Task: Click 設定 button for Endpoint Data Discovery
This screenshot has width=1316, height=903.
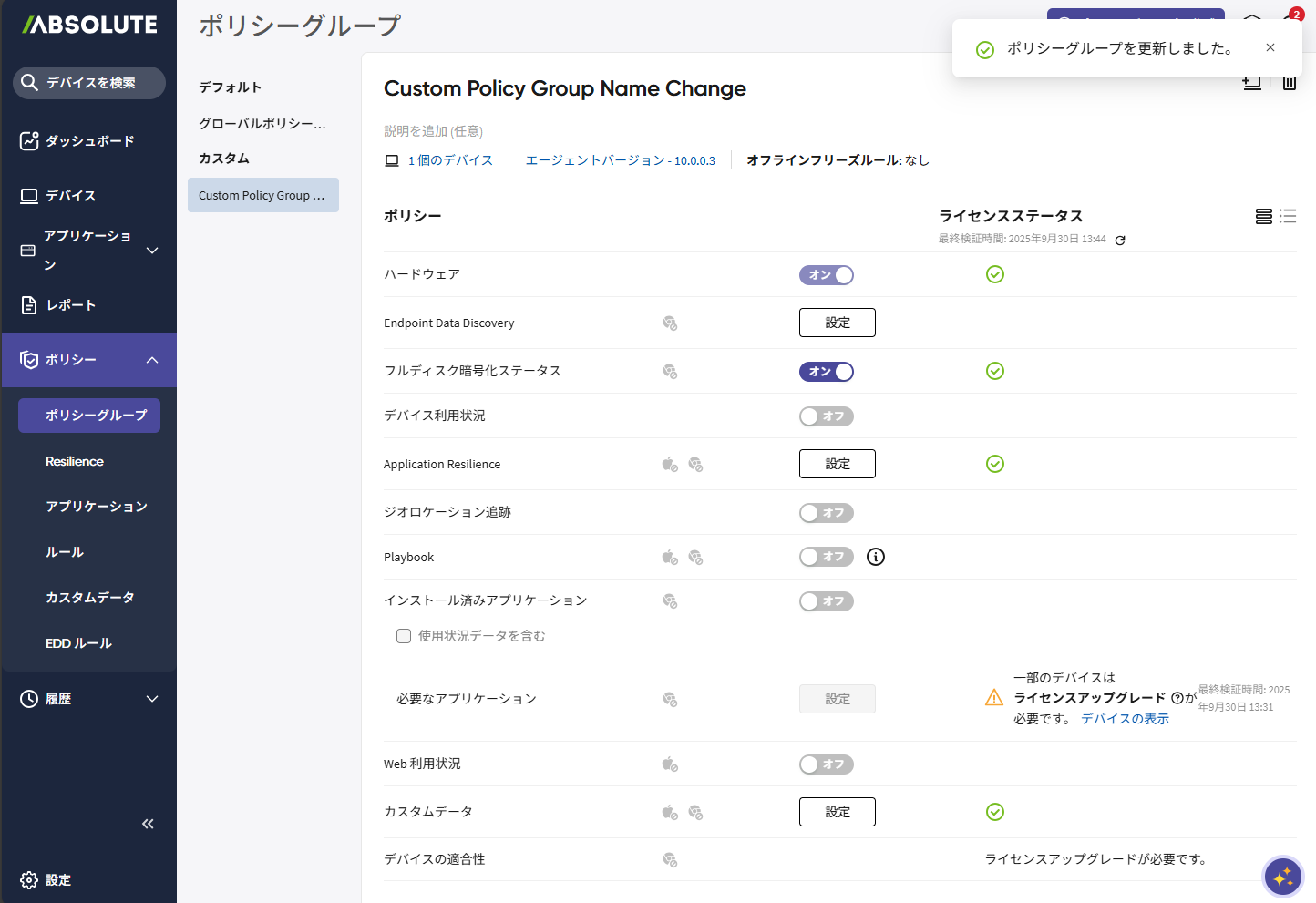Action: [x=837, y=323]
